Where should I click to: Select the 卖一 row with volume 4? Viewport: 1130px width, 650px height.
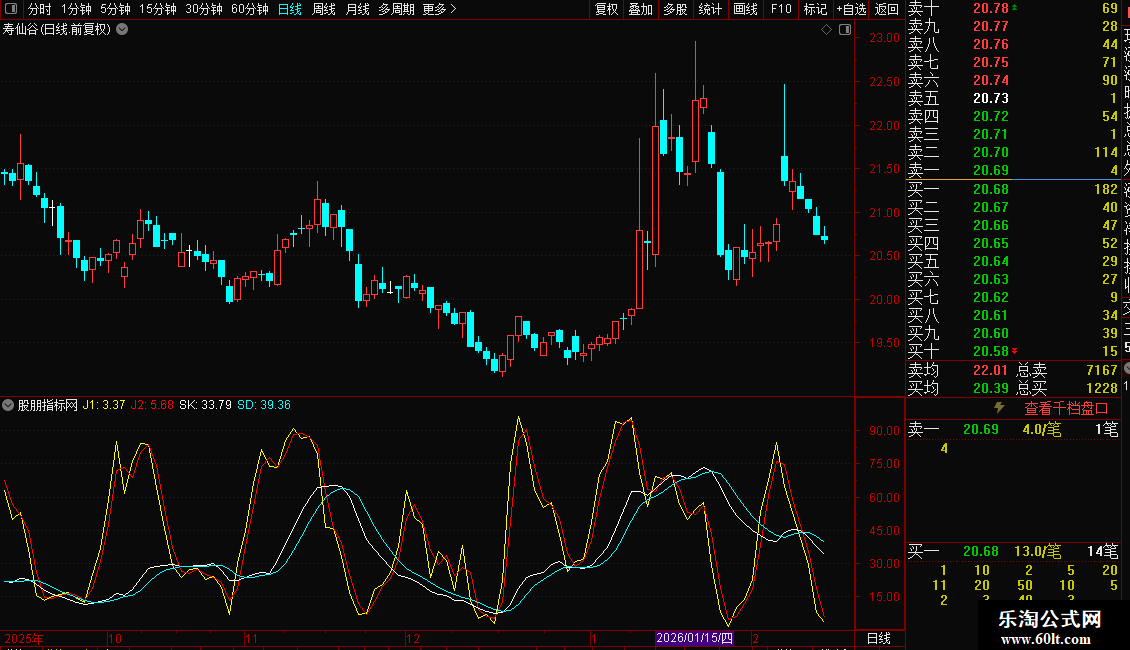[1013, 170]
